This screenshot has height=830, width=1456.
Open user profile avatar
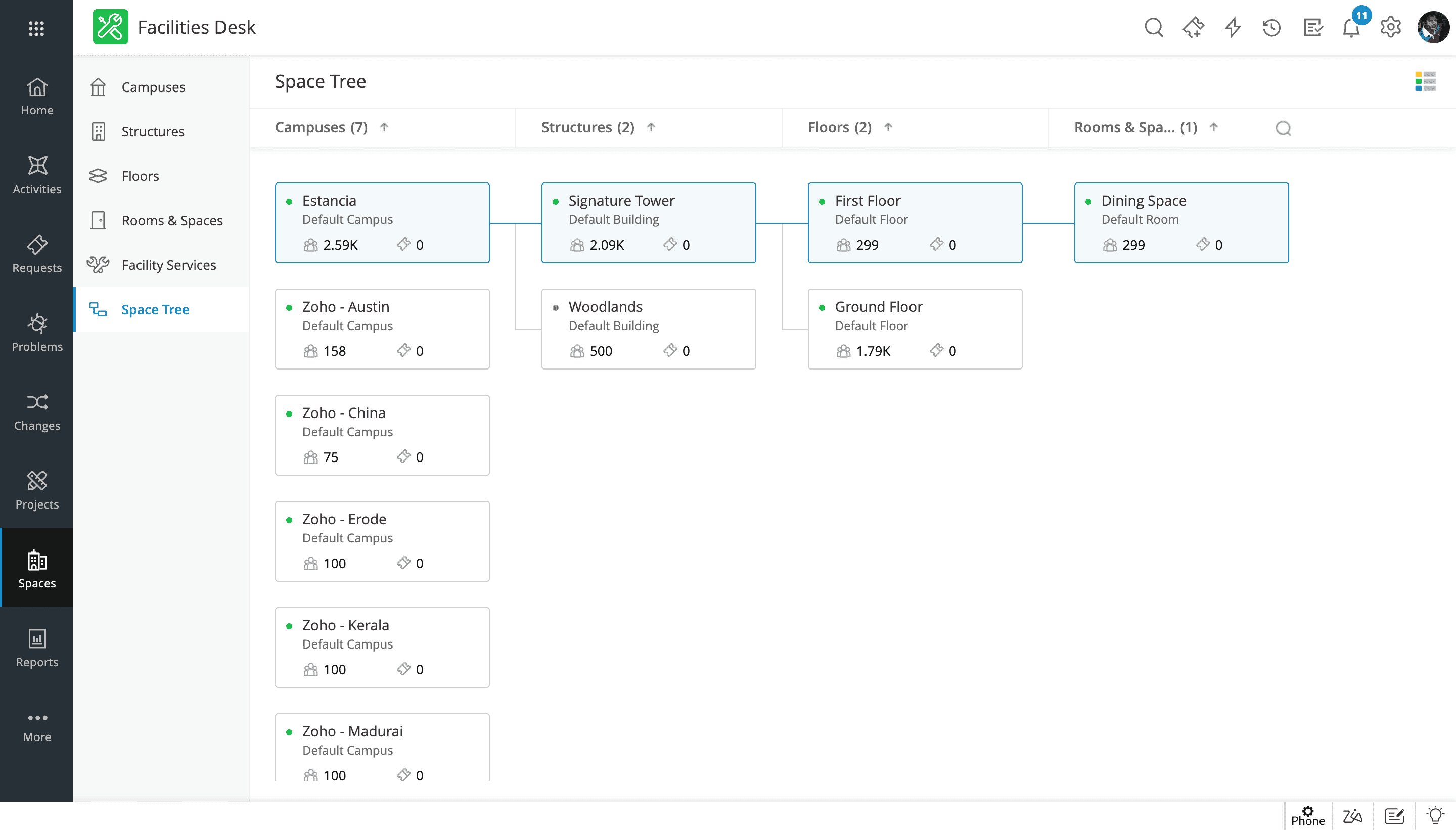coord(1433,27)
